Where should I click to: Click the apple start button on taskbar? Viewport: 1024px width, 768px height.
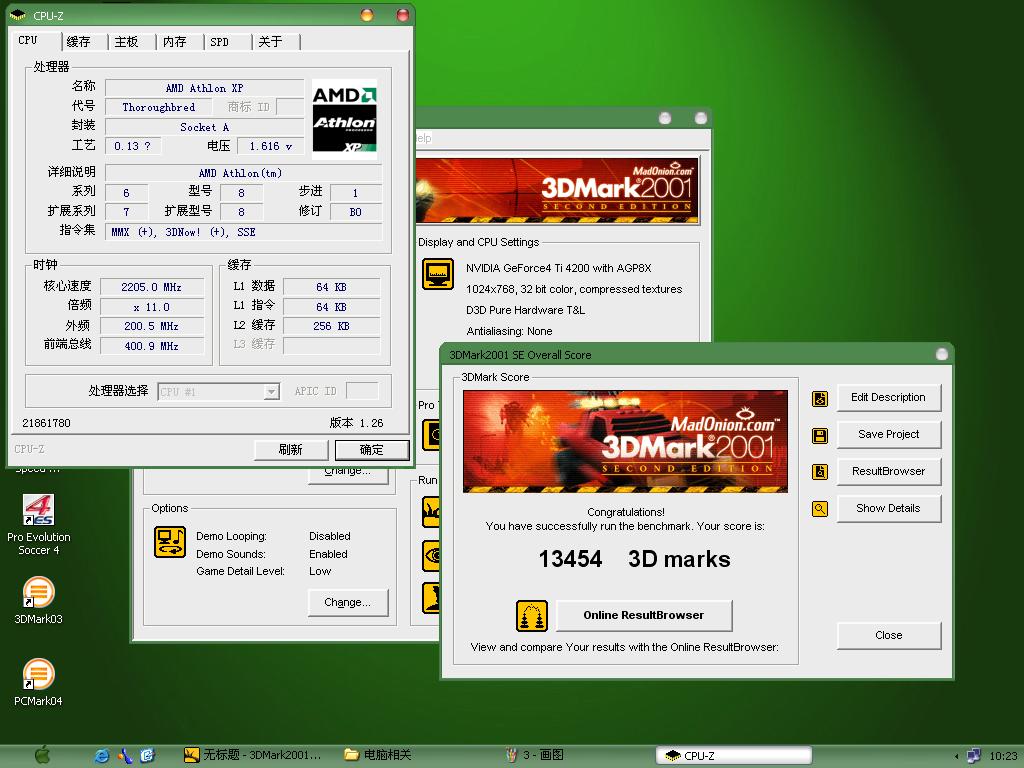[x=42, y=755]
